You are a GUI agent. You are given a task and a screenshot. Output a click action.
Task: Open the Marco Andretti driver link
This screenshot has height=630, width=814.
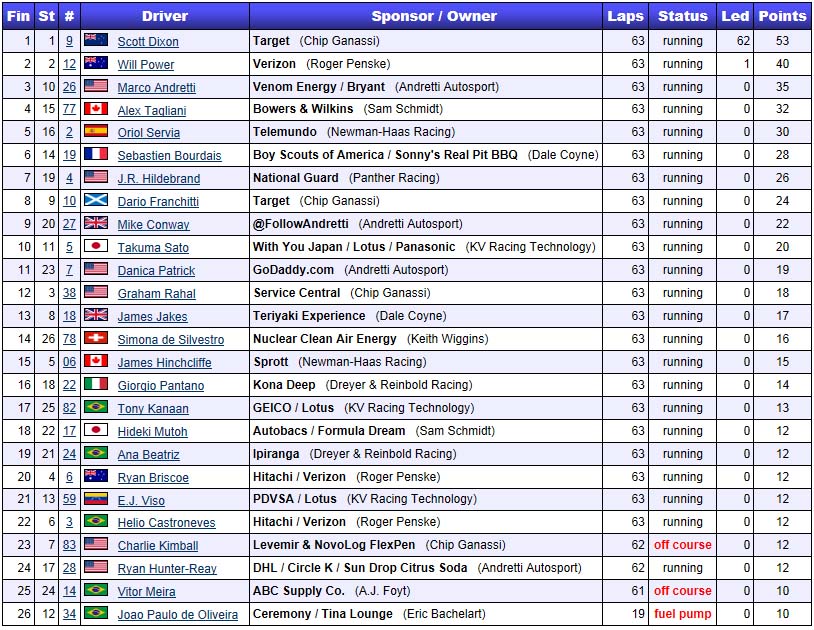[x=156, y=88]
